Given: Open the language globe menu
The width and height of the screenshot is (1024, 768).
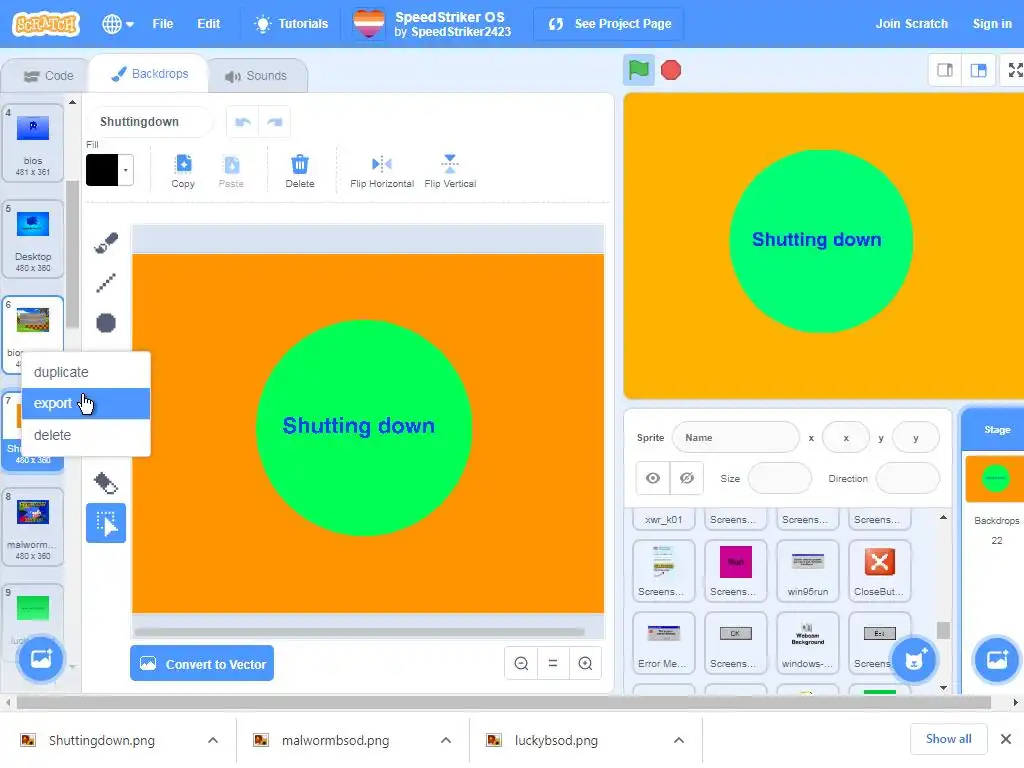Looking at the screenshot, I should [x=118, y=24].
